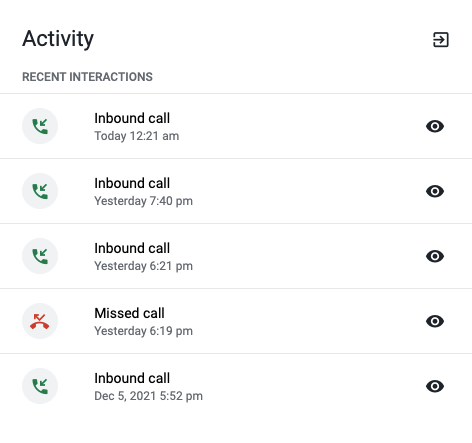This screenshot has width=472, height=443.
Task: Click the green phone icon for Today 12:21 am
Action: click(40, 126)
